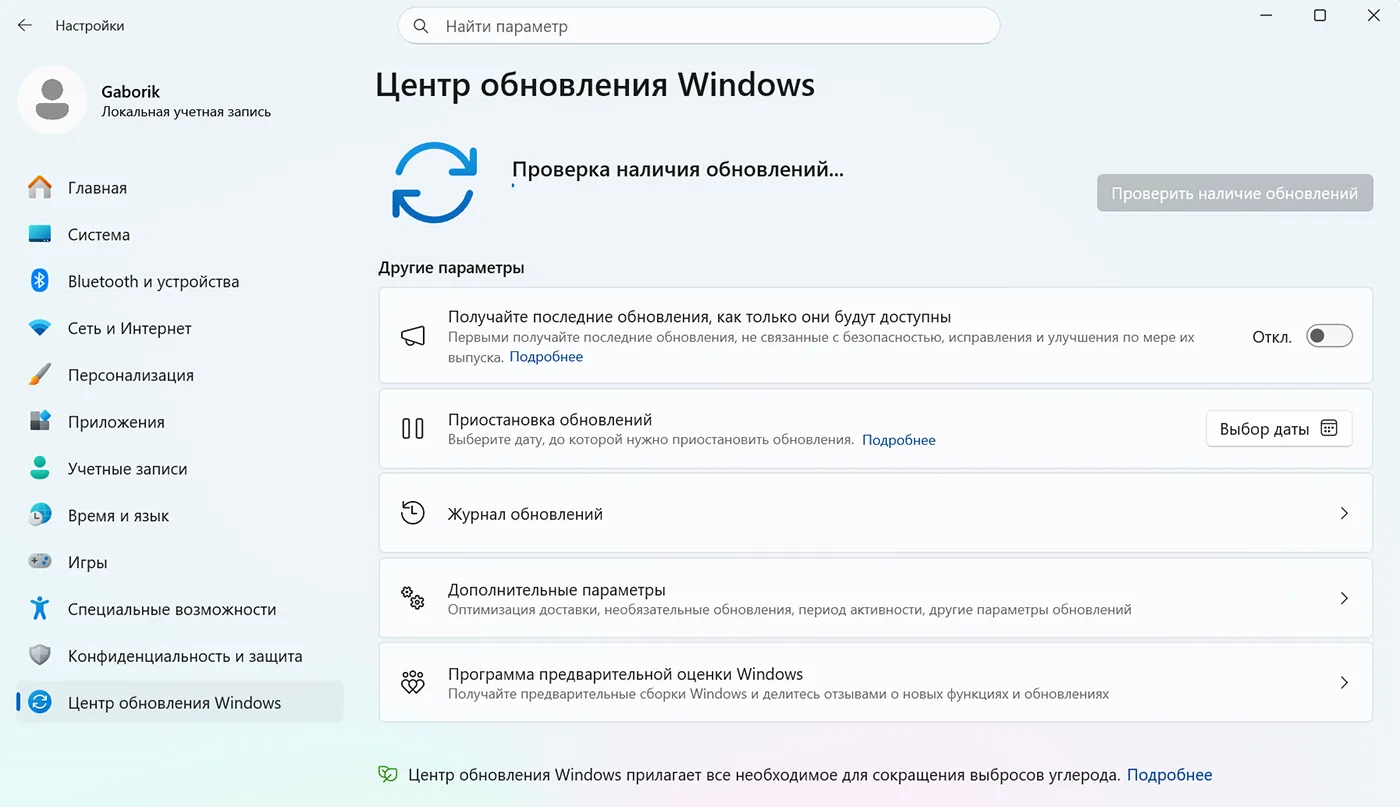The width and height of the screenshot is (1400, 807).
Task: Go to the Система section
Action: click(180, 235)
